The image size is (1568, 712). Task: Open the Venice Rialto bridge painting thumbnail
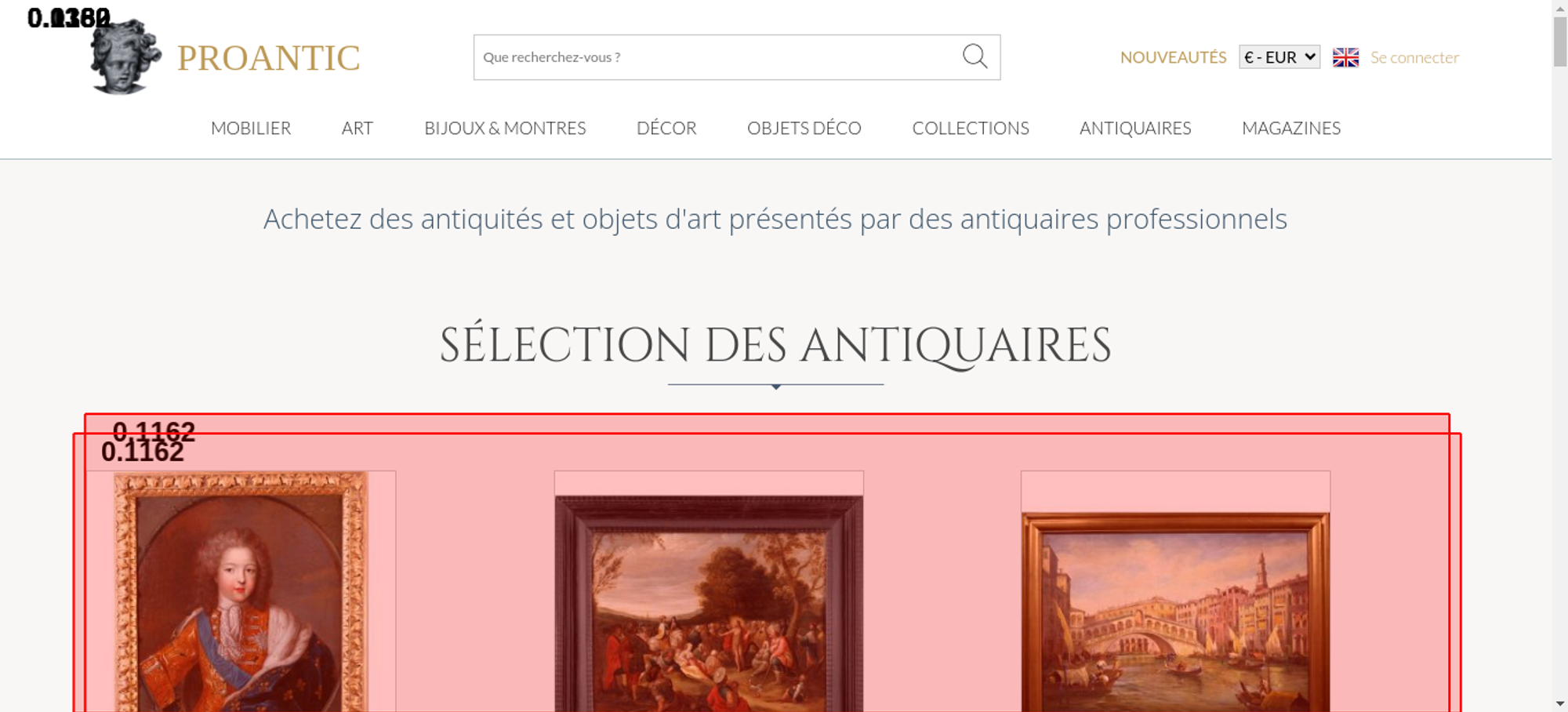click(x=1175, y=612)
